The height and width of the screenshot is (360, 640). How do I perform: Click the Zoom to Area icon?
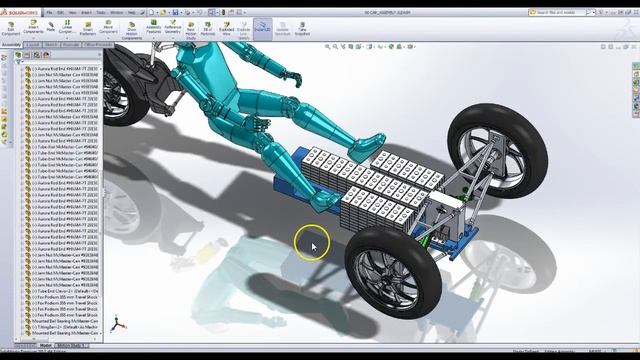[335, 47]
